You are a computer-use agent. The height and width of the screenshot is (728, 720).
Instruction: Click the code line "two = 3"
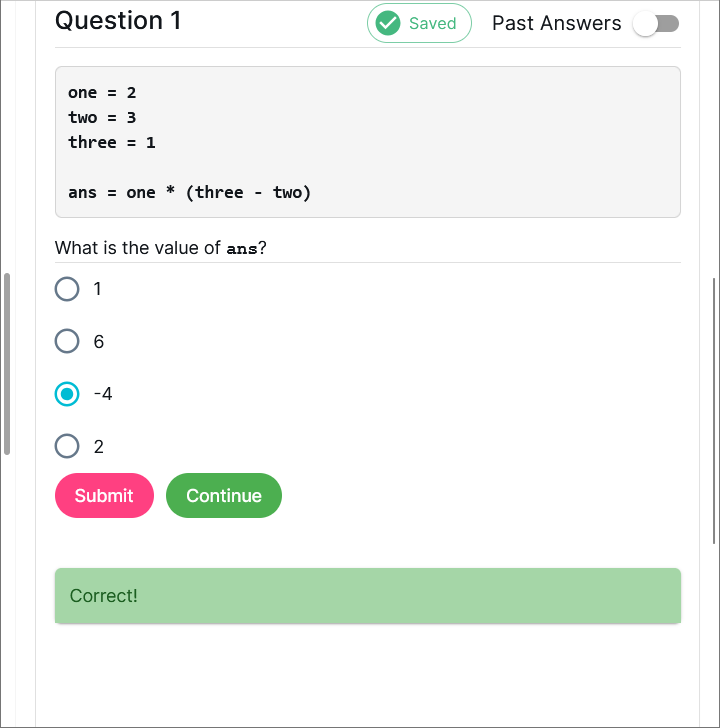(x=102, y=118)
